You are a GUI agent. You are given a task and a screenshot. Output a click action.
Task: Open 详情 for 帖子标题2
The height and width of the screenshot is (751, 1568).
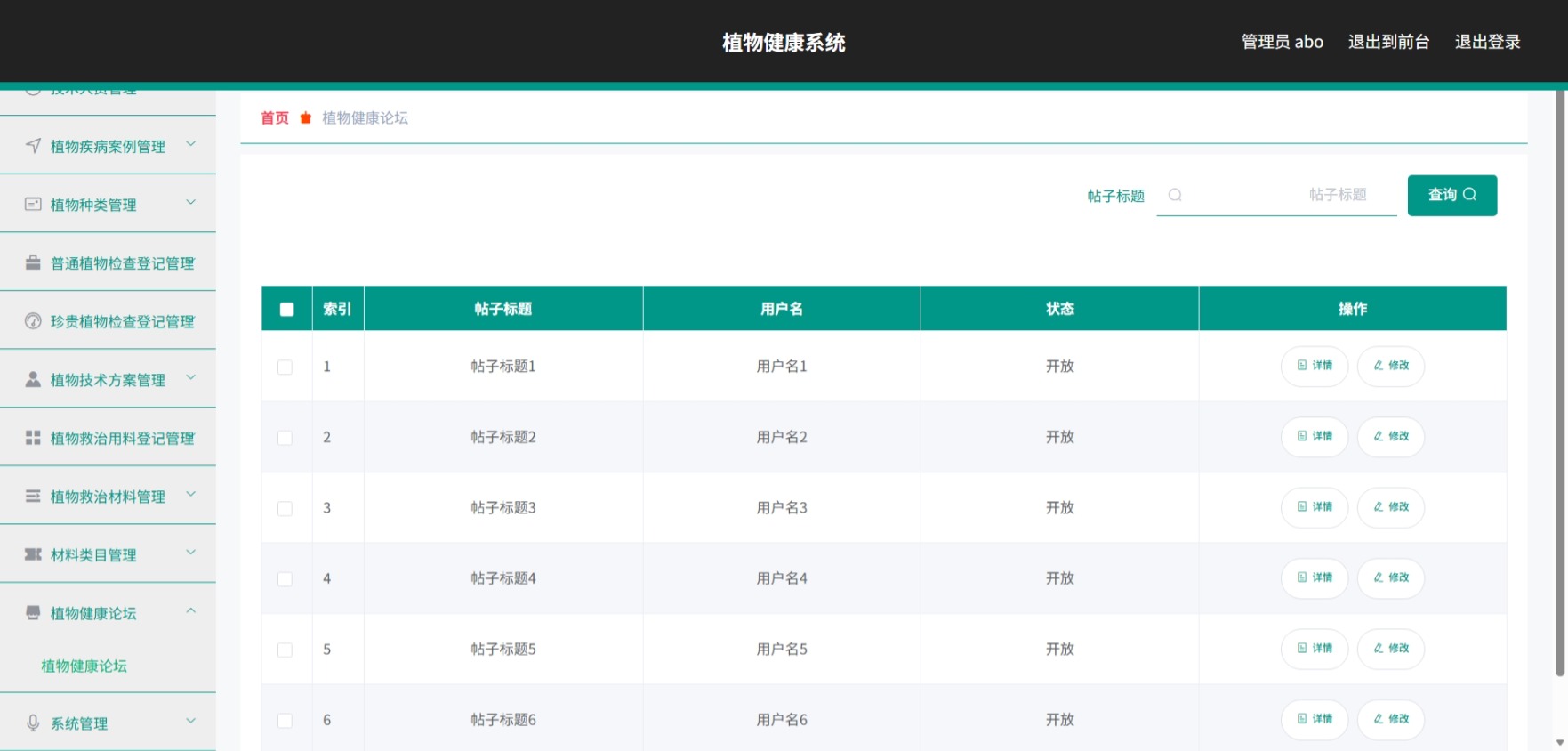pyautogui.click(x=1314, y=437)
